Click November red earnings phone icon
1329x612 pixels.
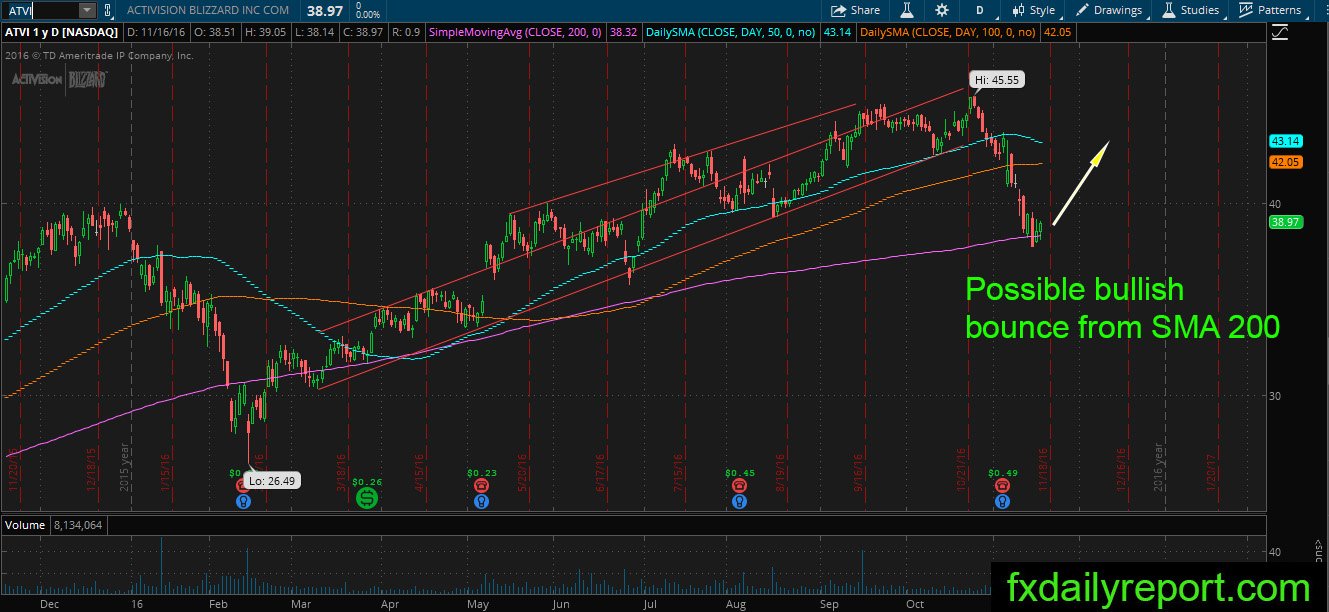1001,485
